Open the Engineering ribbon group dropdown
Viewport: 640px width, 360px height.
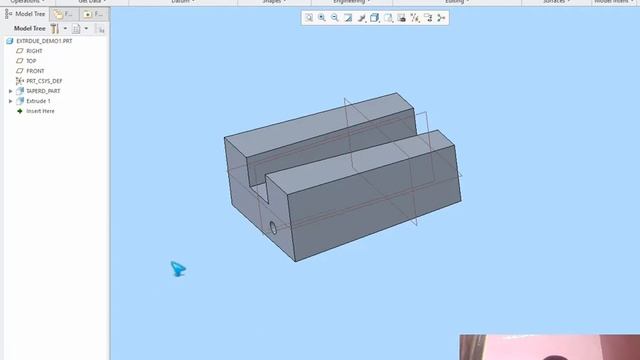click(x=352, y=2)
